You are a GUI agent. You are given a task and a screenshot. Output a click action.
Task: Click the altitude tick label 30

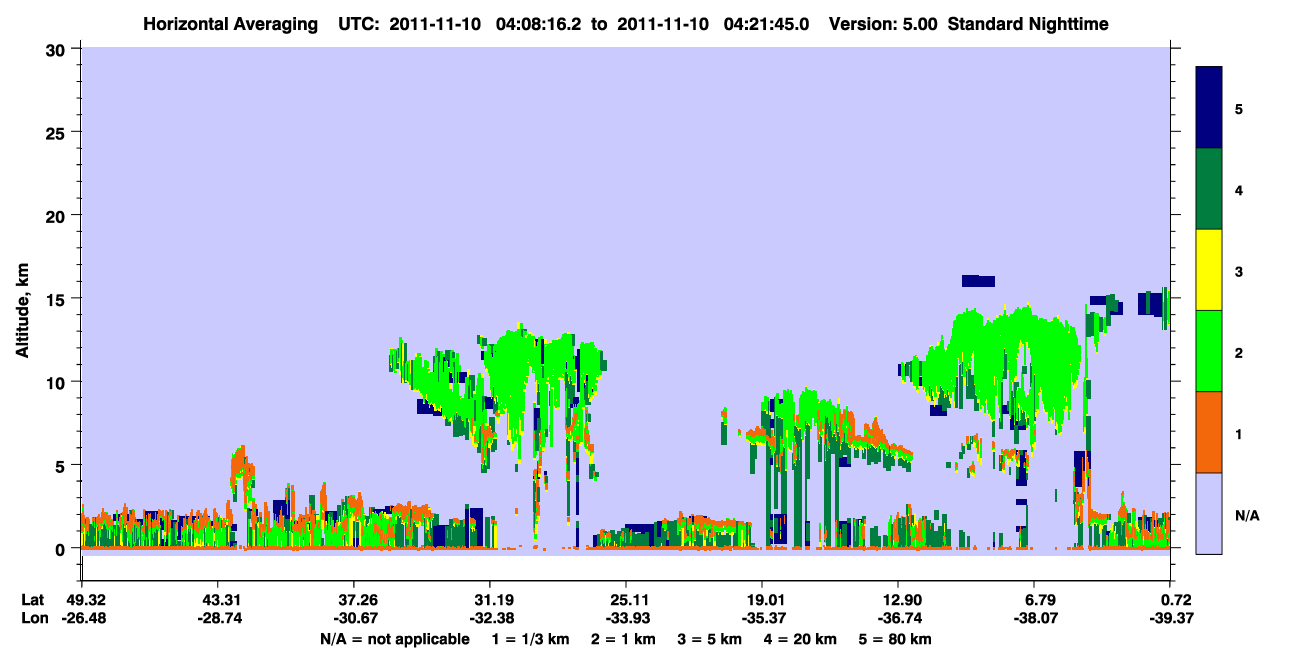tap(58, 49)
